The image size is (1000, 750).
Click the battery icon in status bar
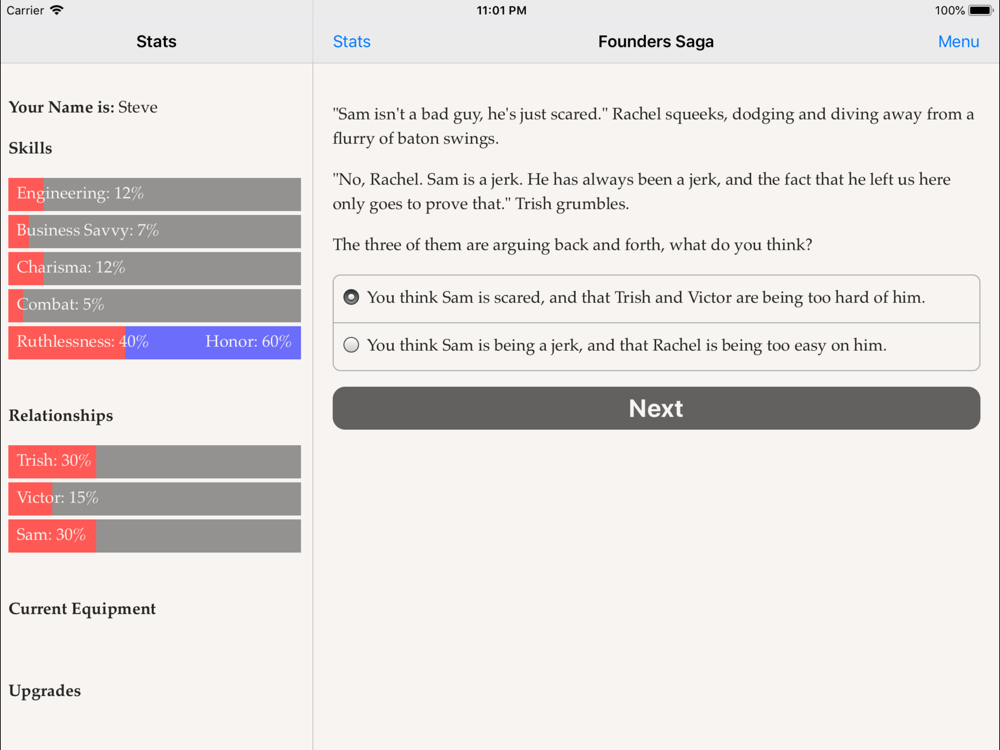981,10
